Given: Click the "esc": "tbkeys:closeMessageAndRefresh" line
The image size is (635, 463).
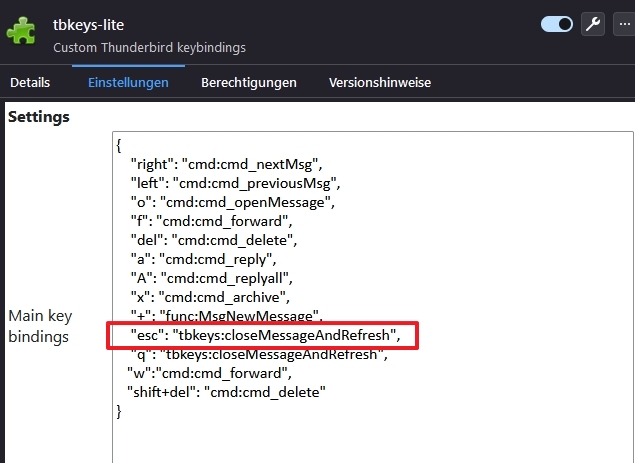Looking at the screenshot, I should [265, 335].
